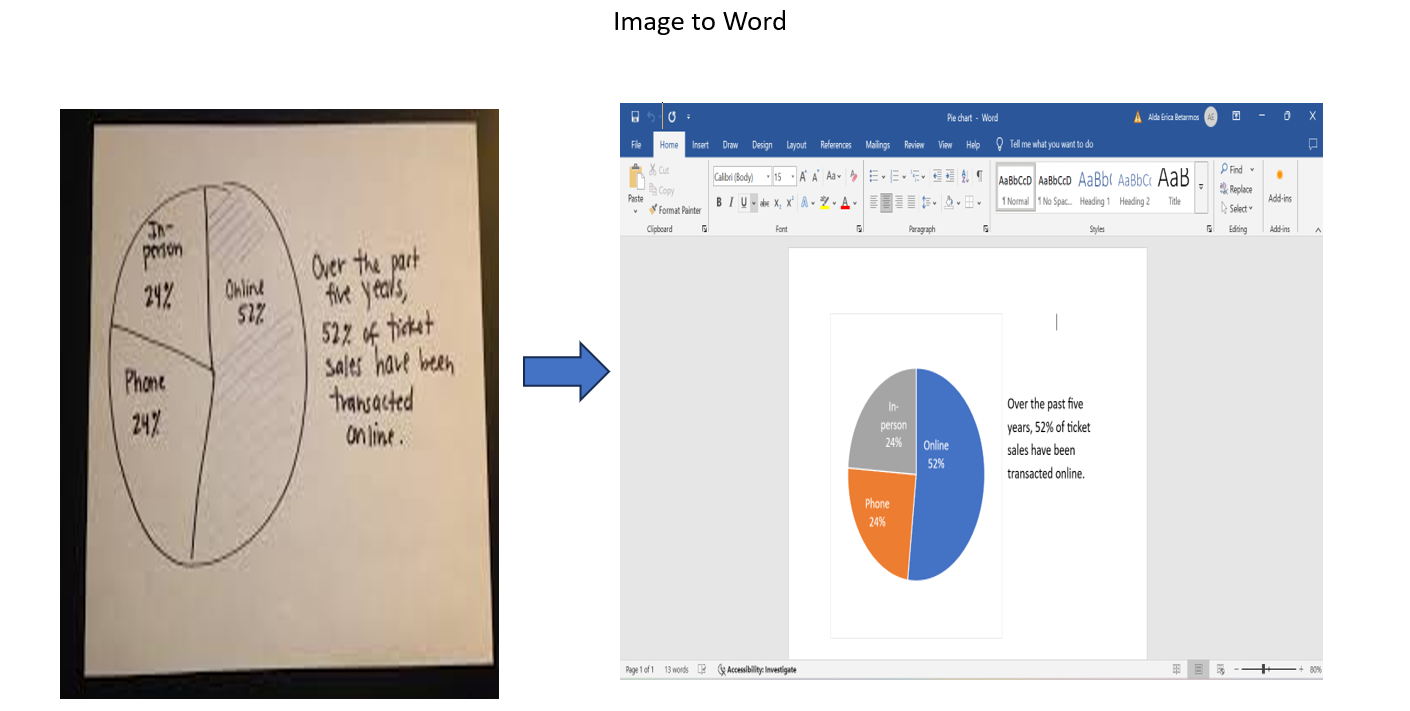Expand the Paste options arrow
Image resolution: width=1410 pixels, height=711 pixels.
[x=636, y=211]
